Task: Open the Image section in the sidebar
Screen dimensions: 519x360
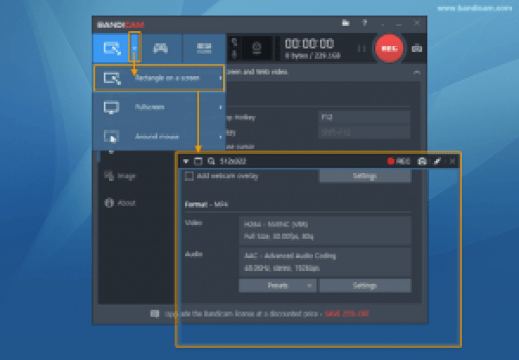Action: click(x=126, y=176)
